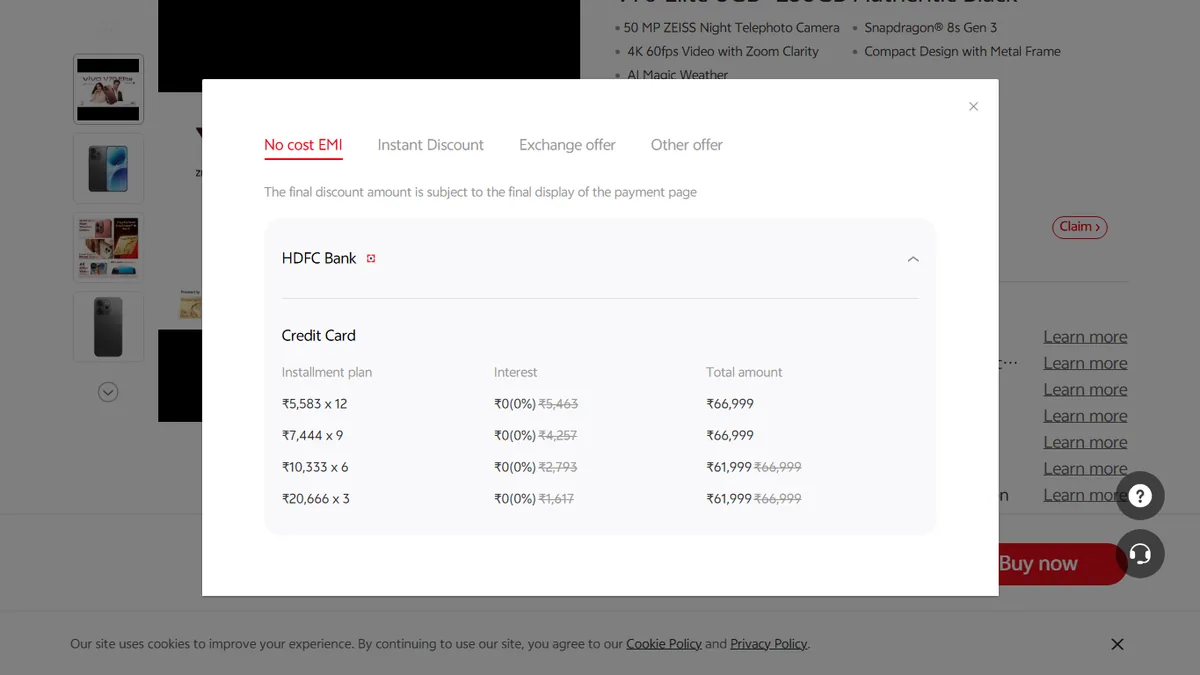Click the struck-through ₹4,257 interest value

pos(557,435)
